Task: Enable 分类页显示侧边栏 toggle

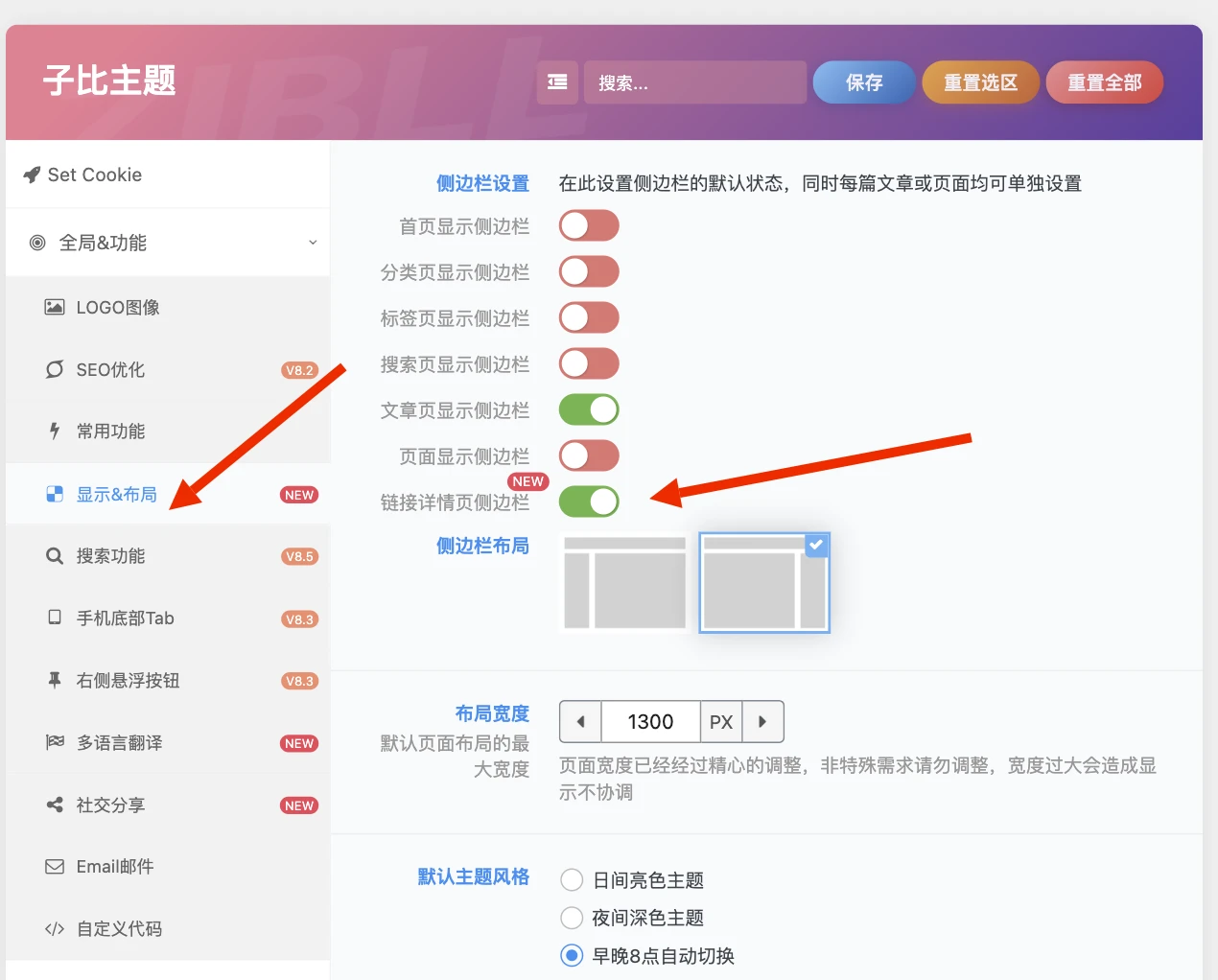Action: click(589, 272)
